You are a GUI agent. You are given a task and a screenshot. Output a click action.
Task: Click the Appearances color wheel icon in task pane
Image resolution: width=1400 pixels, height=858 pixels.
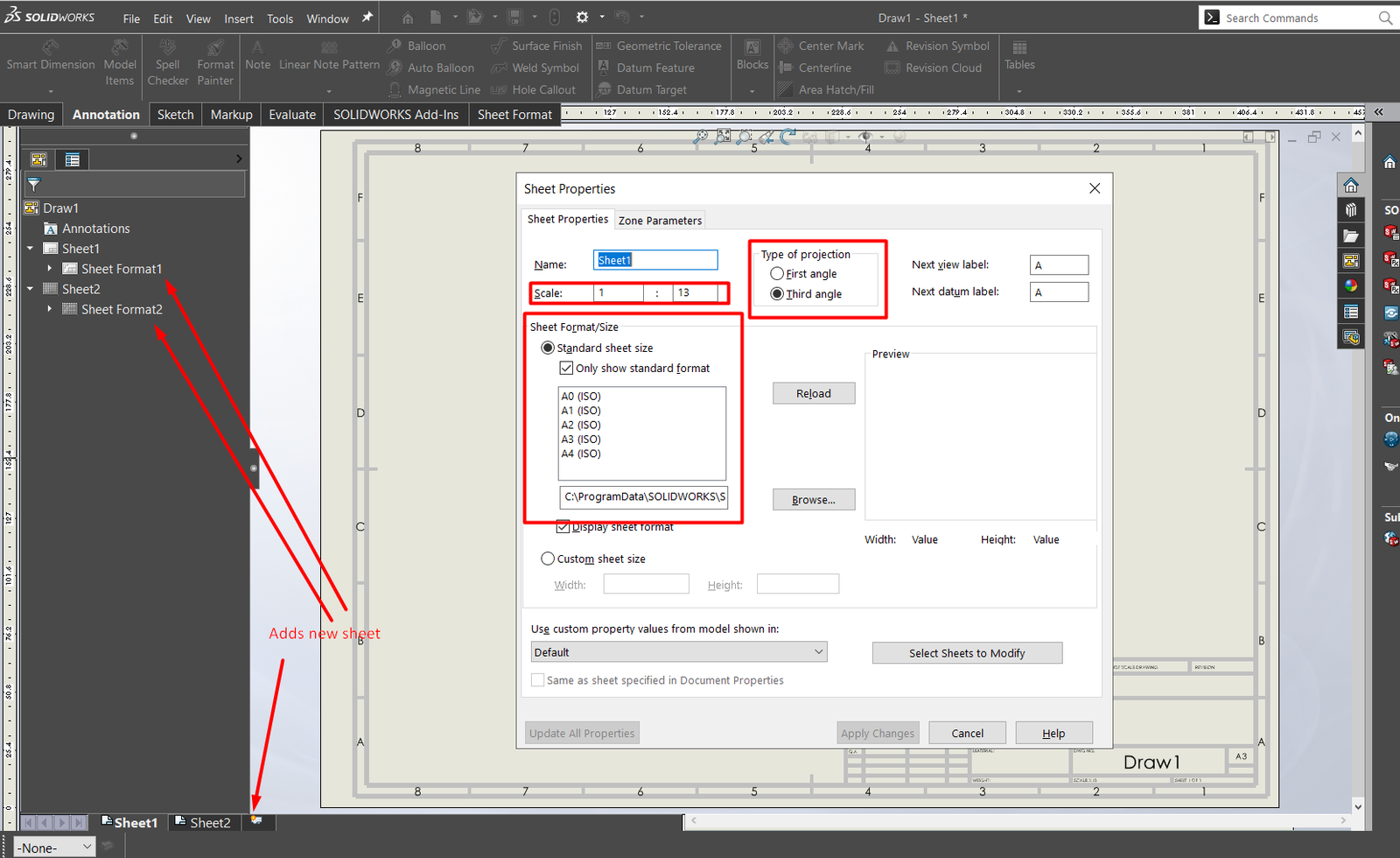coord(1351,285)
